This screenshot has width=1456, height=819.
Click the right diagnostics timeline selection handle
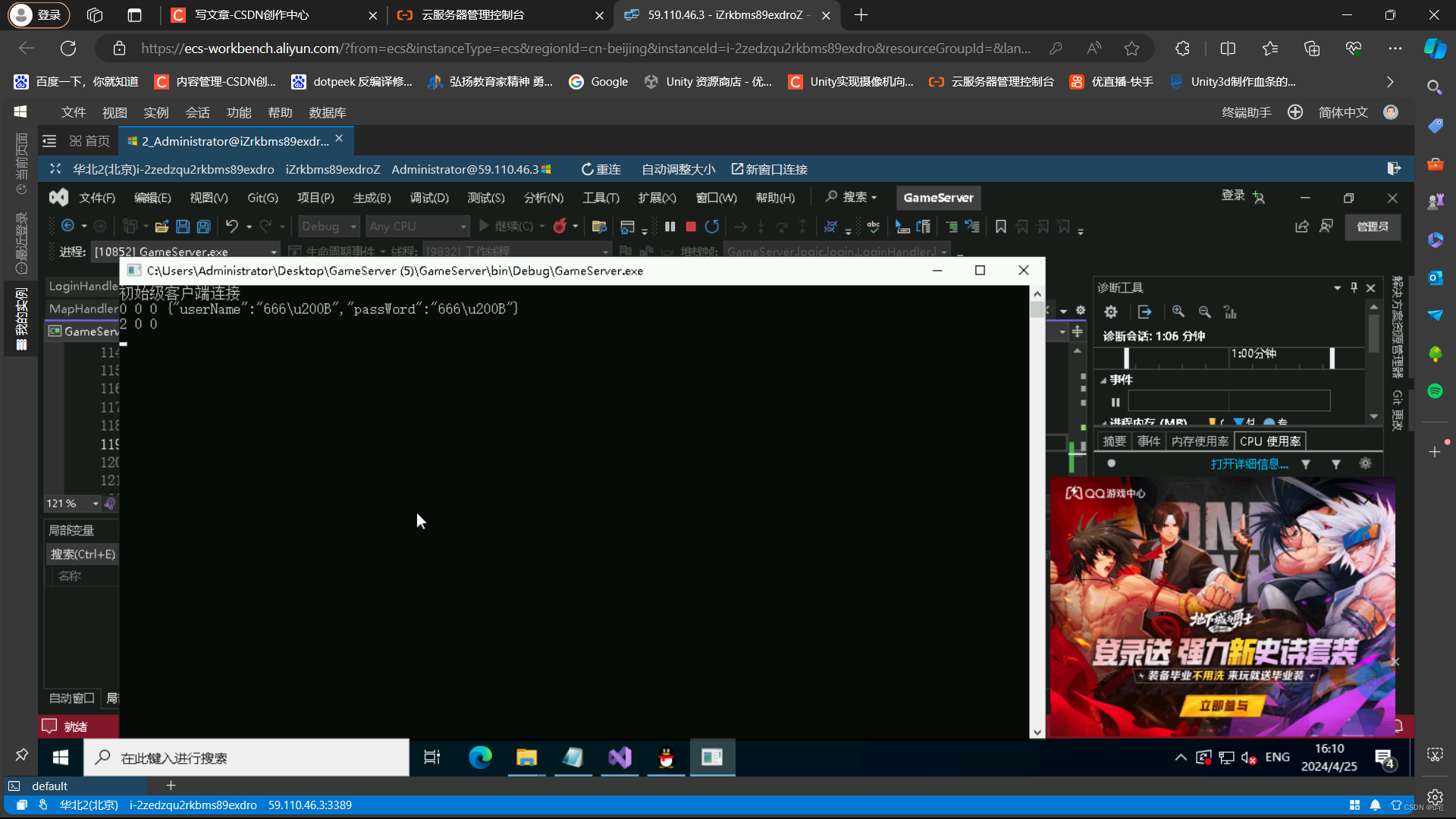click(x=1332, y=357)
